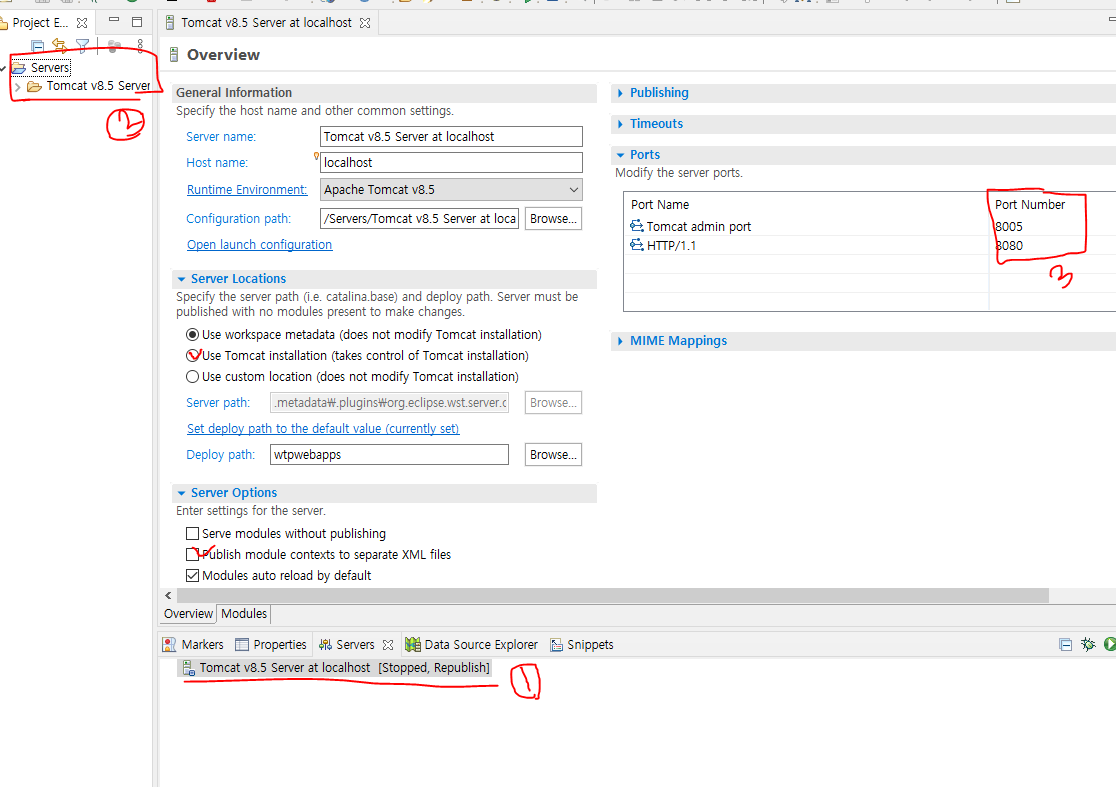Viewport: 1116px width, 787px height.
Task: Close the Servers view tab
Action: coord(388,645)
